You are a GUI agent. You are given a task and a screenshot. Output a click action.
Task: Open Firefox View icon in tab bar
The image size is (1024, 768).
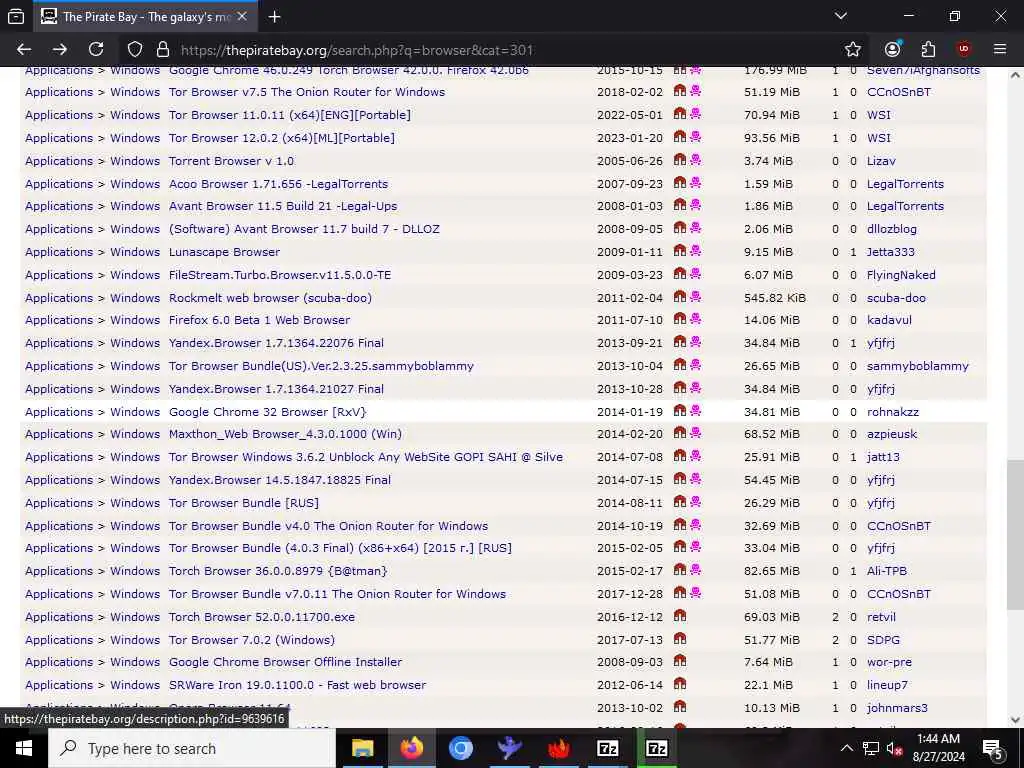(x=16, y=17)
